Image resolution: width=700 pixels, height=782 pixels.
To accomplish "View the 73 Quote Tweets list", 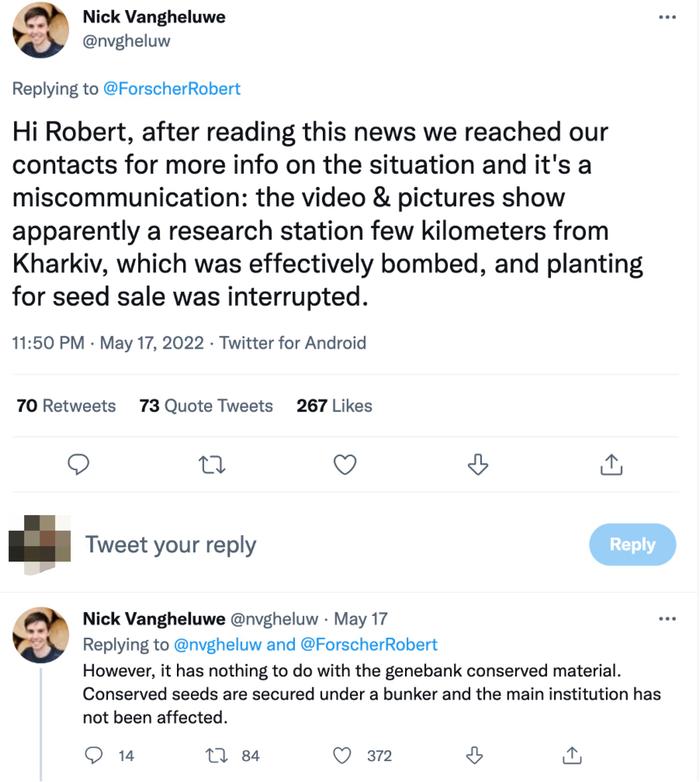I will (x=206, y=405).
